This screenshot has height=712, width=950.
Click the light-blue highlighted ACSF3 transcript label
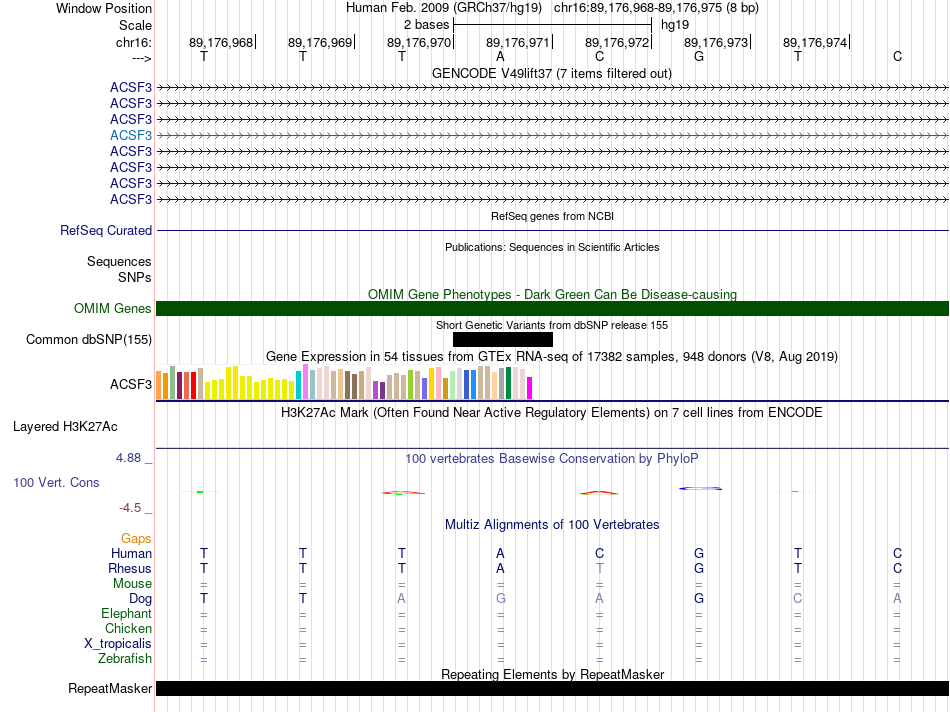[131, 135]
